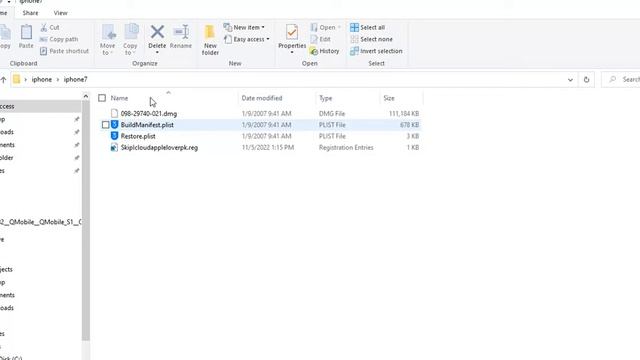This screenshot has width=640, height=360.
Task: Click the Paste clipboard icon
Action: coord(26,32)
